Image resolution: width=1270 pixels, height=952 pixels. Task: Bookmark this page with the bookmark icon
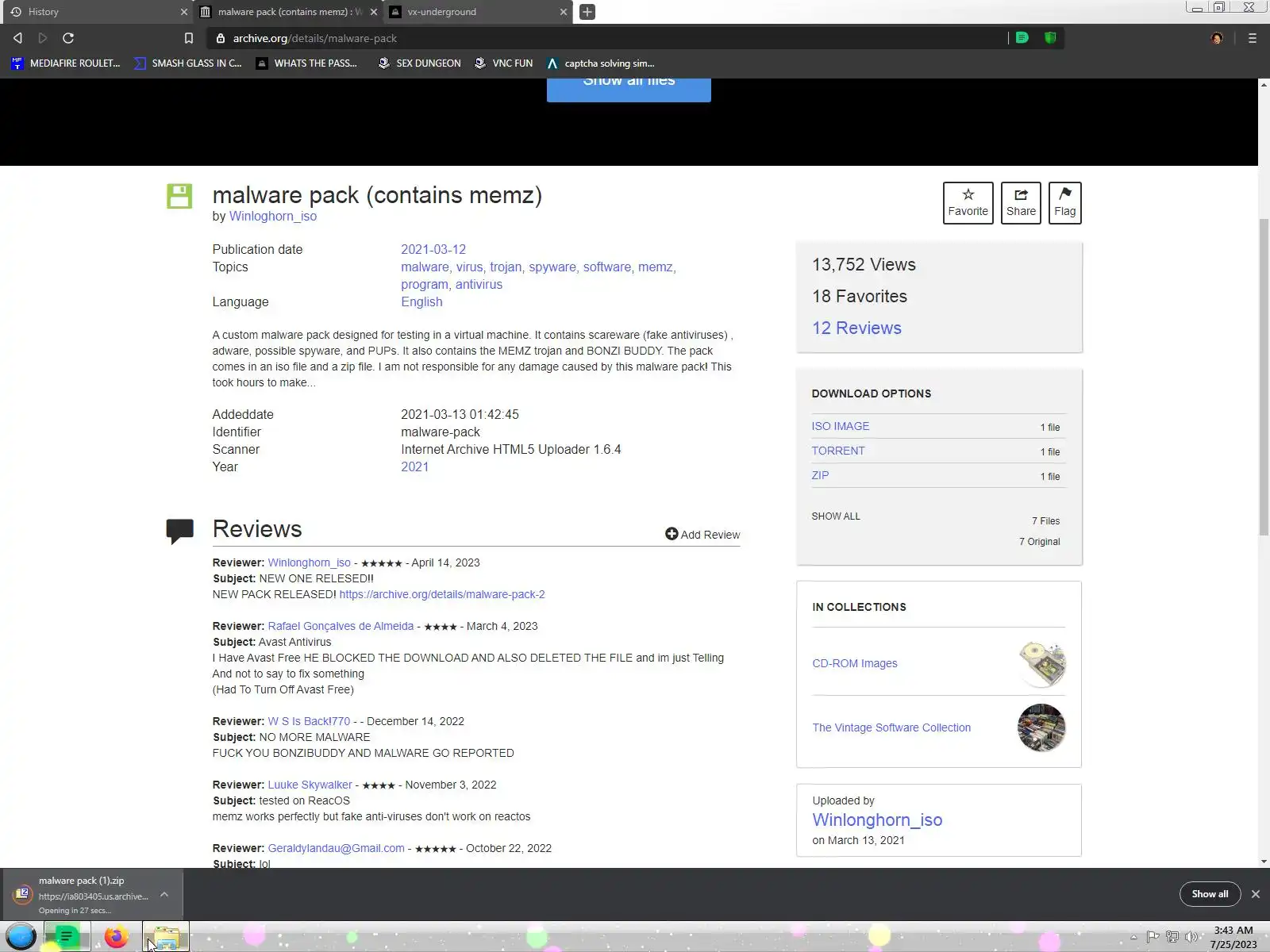click(188, 38)
